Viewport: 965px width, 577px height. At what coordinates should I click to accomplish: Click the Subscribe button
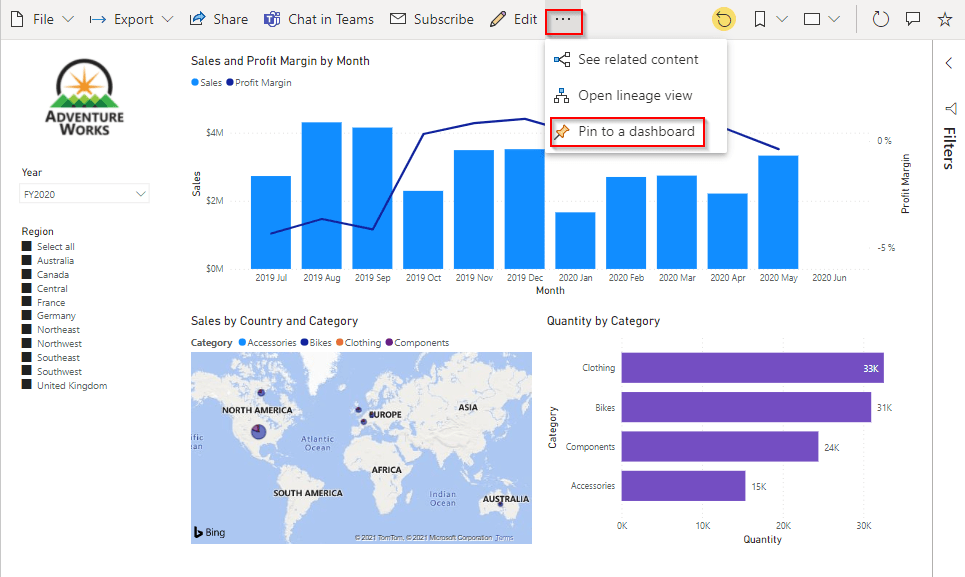432,19
